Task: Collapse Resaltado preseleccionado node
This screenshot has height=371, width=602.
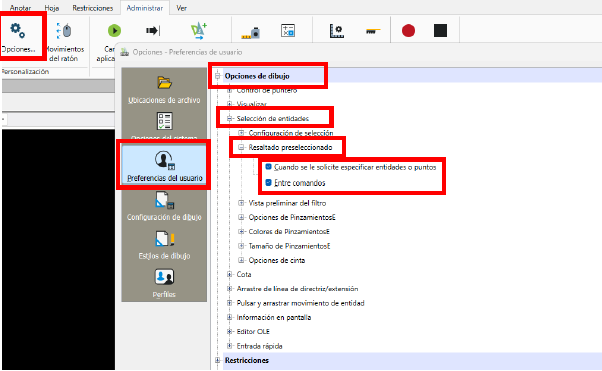Action: coord(241,147)
